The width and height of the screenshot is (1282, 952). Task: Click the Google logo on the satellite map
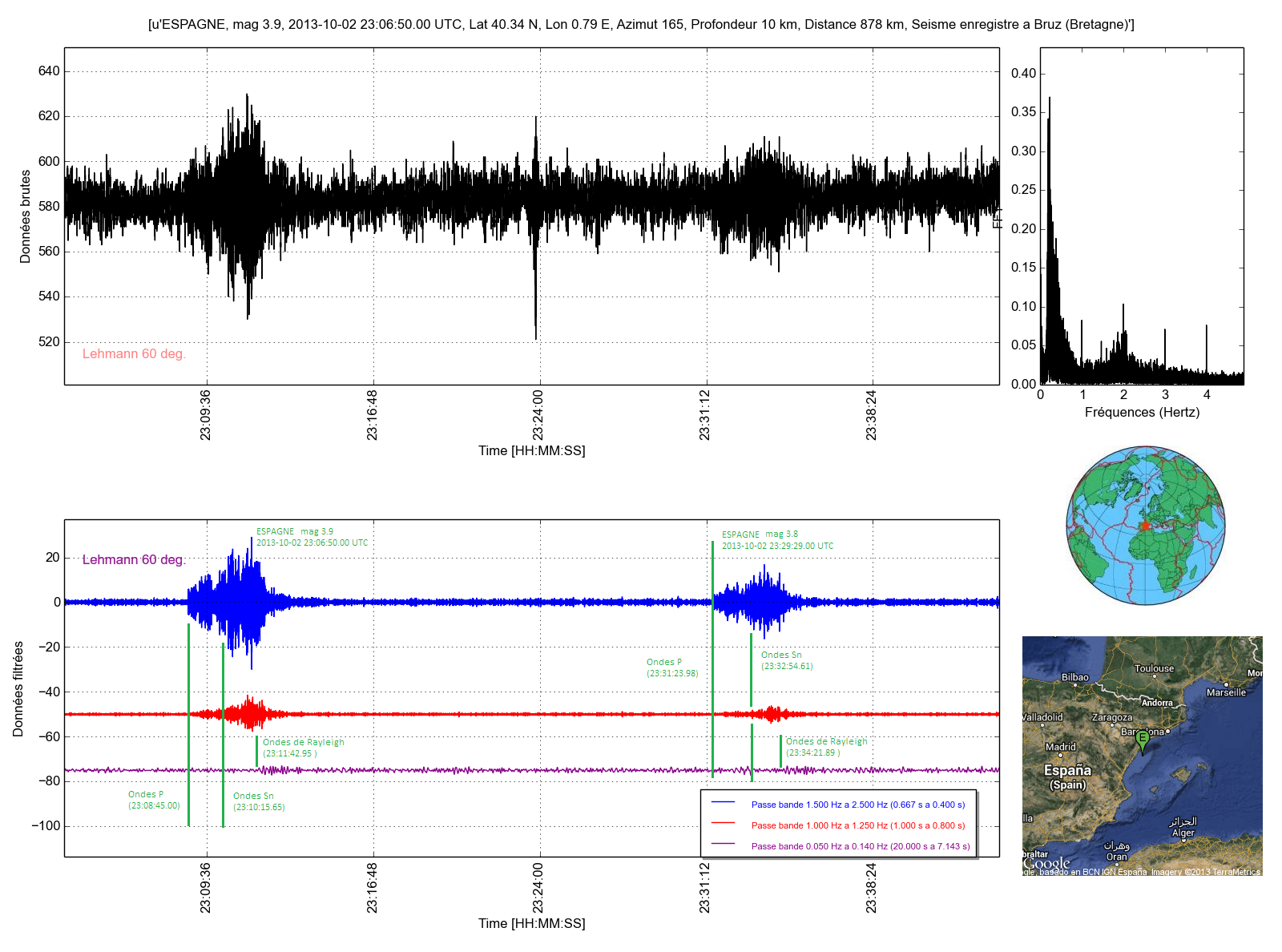tap(1046, 863)
